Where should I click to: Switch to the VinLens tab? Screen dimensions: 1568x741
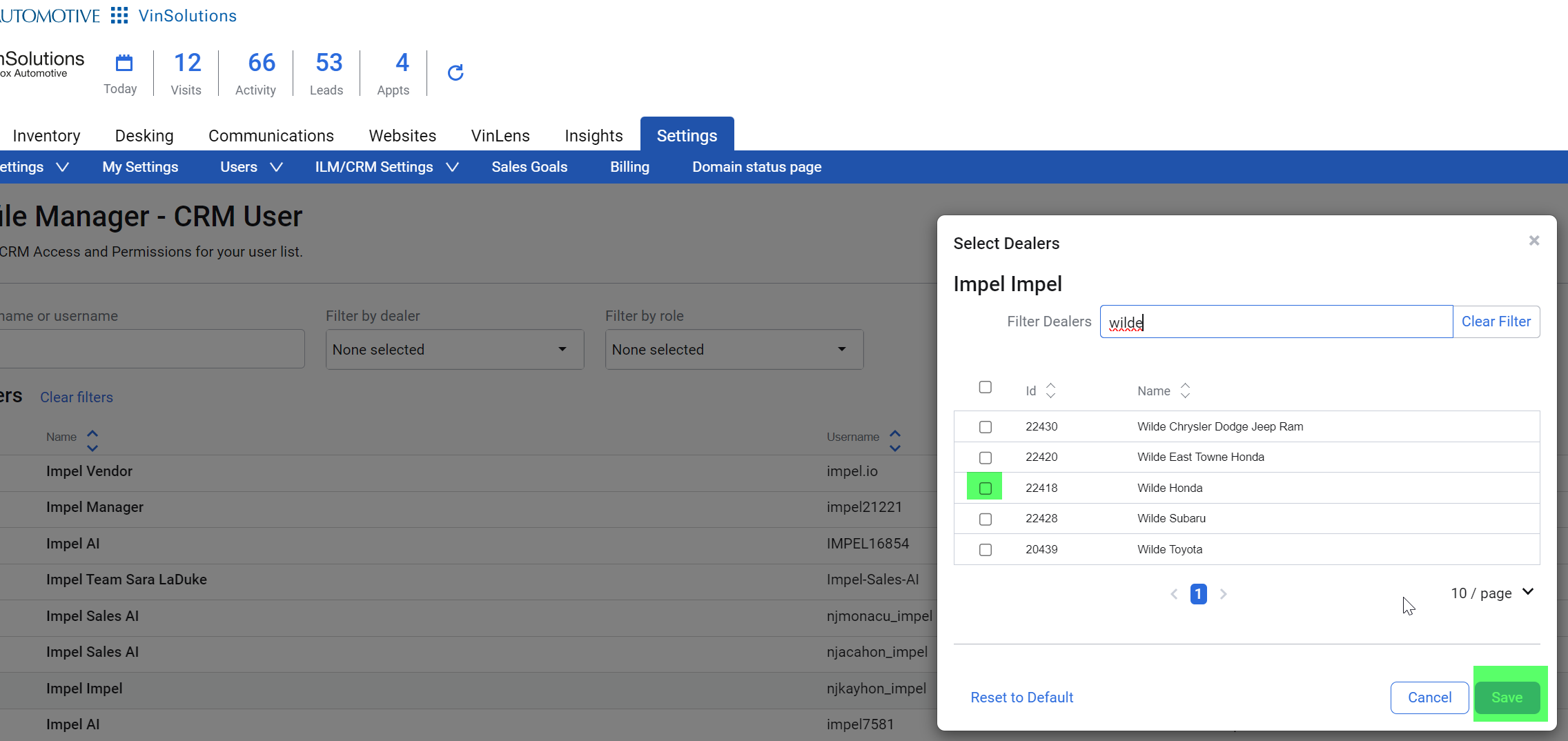pos(500,135)
